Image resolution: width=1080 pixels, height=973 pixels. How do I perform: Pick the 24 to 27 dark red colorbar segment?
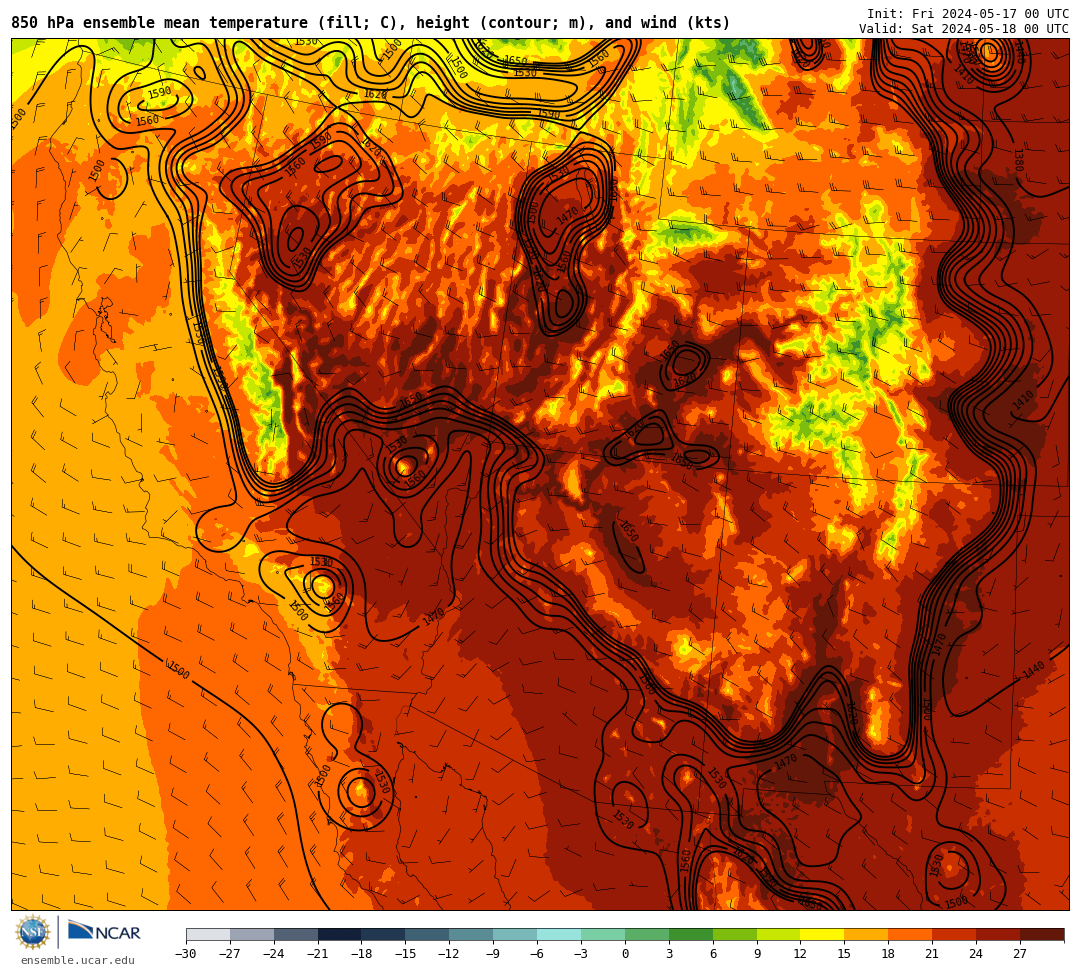click(x=998, y=934)
